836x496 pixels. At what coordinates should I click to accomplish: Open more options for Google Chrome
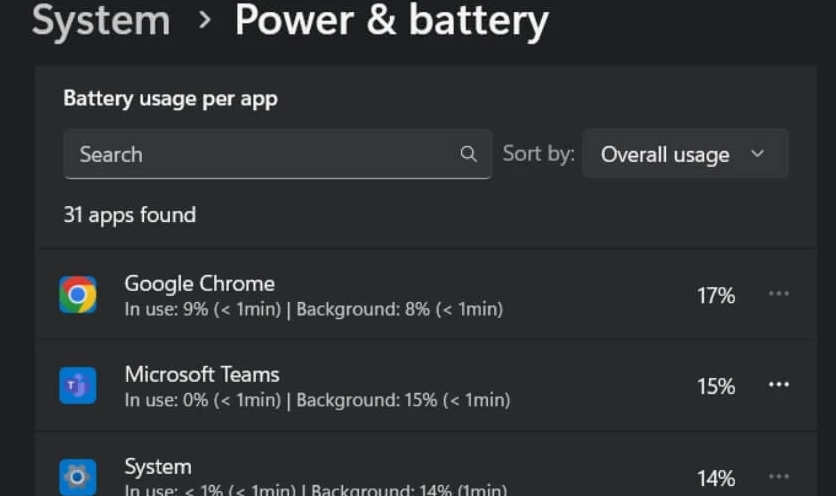tap(778, 294)
